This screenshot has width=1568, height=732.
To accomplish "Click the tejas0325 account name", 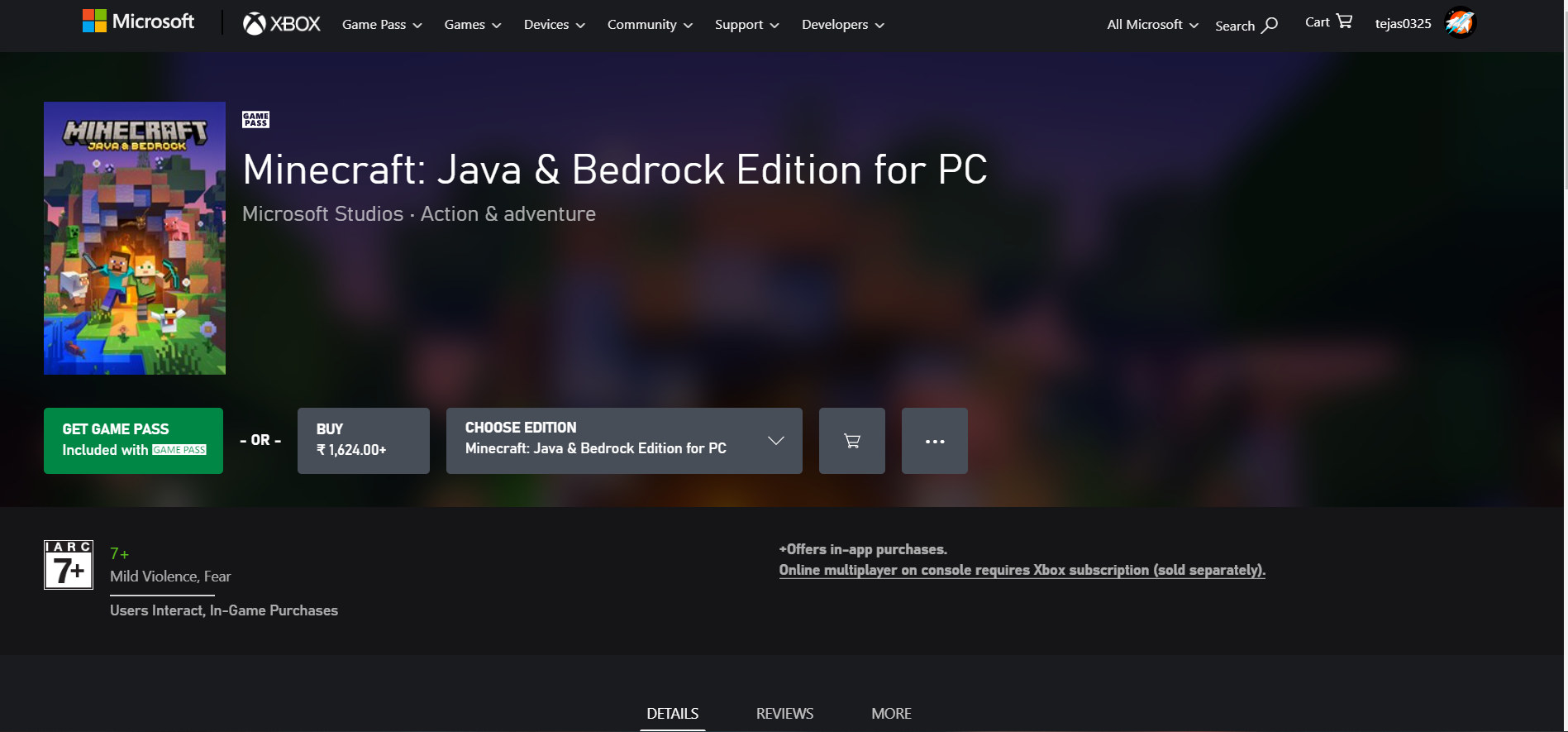I will pos(1403,23).
